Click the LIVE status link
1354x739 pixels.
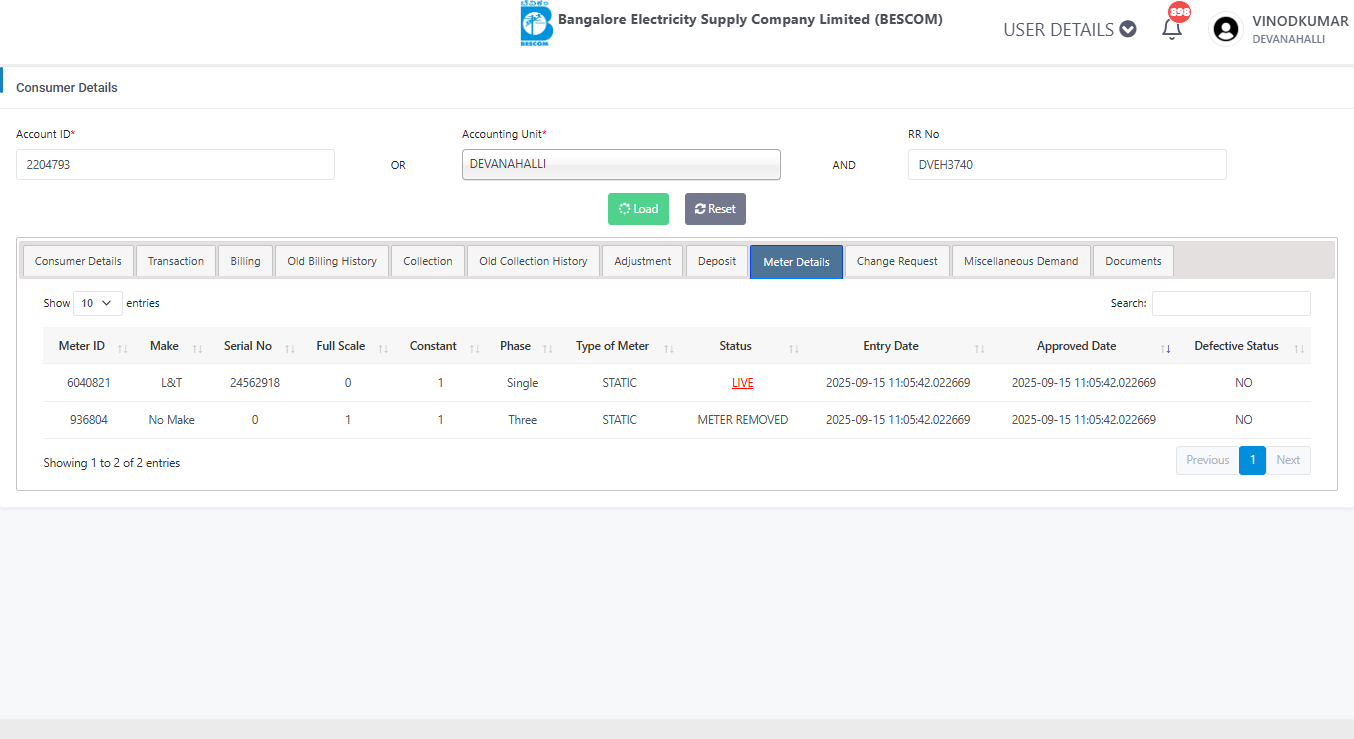[x=742, y=383]
